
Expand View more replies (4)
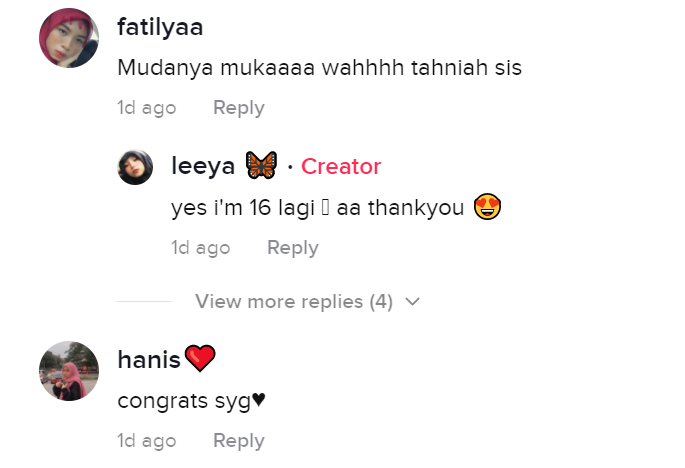click(294, 301)
